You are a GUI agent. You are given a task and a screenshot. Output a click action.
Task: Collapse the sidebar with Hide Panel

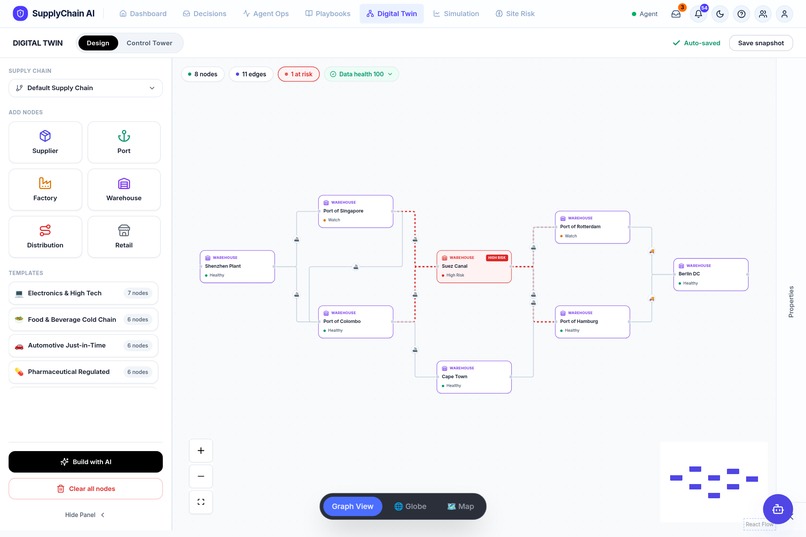pyautogui.click(x=85, y=515)
